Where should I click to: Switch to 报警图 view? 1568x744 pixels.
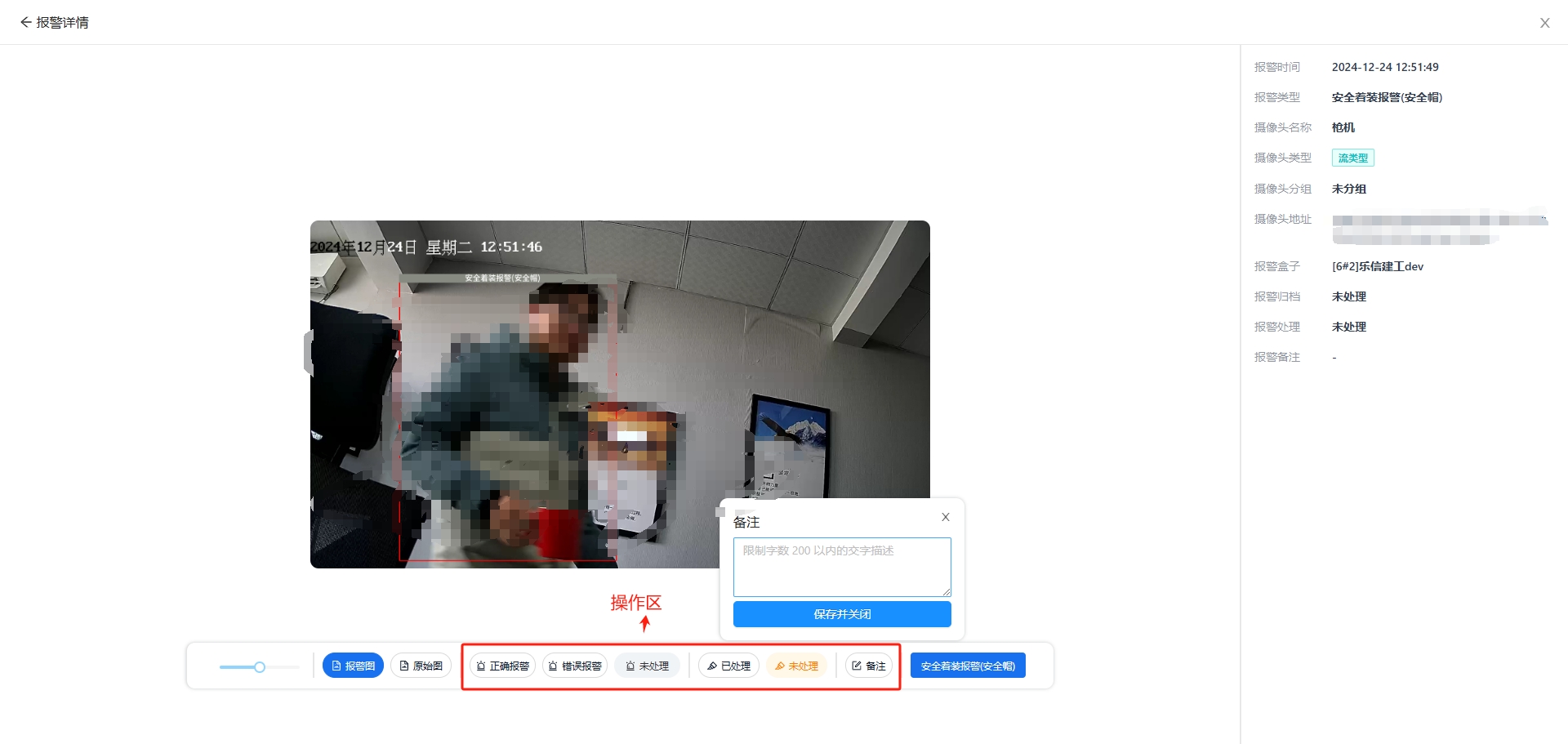click(353, 666)
